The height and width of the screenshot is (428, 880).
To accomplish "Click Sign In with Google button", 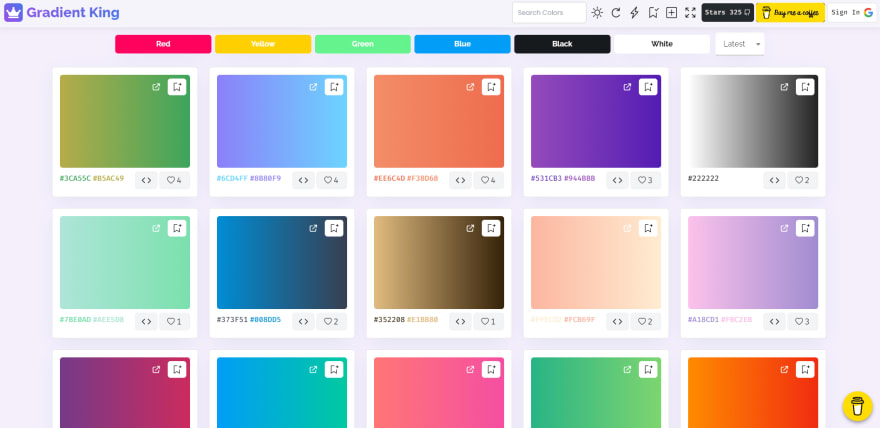I will [852, 12].
